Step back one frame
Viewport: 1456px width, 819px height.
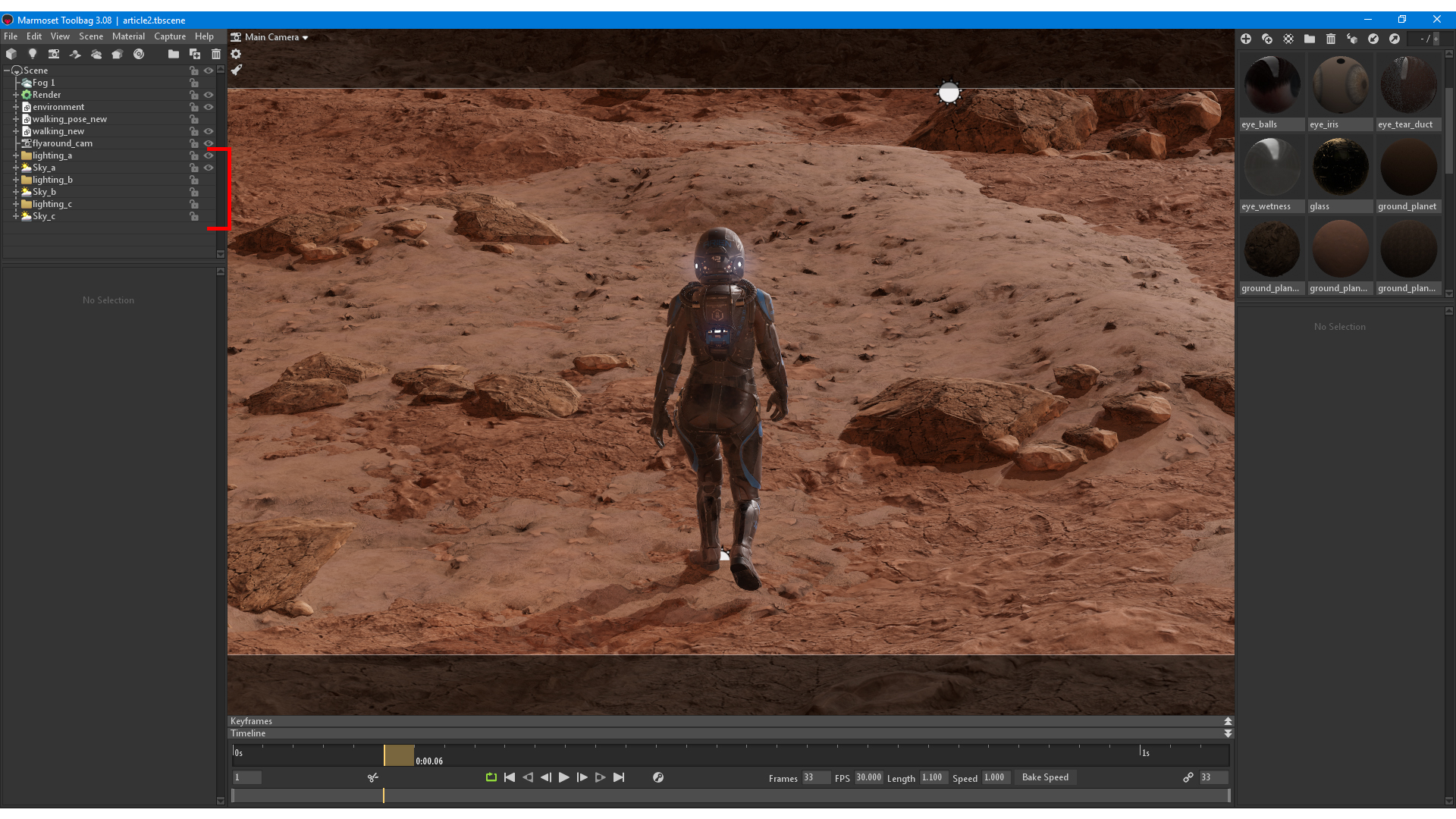[546, 777]
